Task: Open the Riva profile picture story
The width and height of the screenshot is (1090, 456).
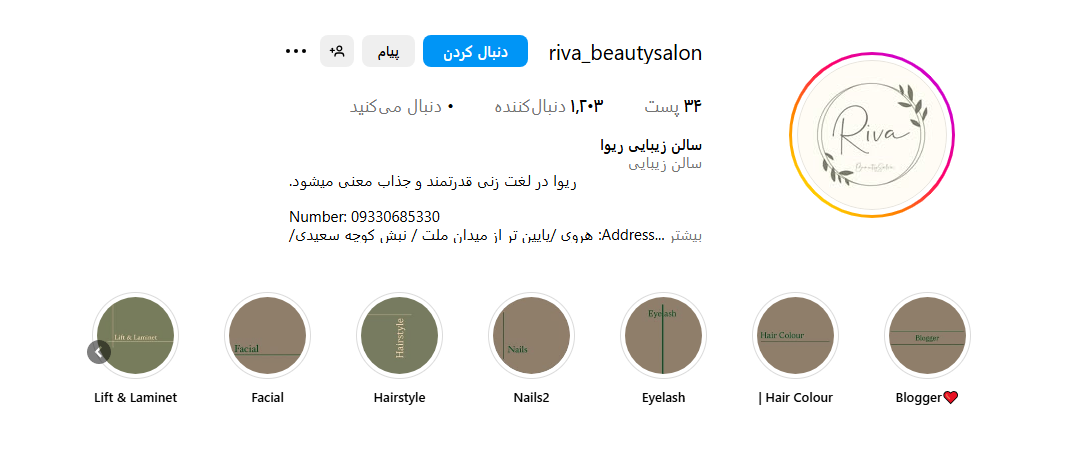Action: (x=872, y=136)
